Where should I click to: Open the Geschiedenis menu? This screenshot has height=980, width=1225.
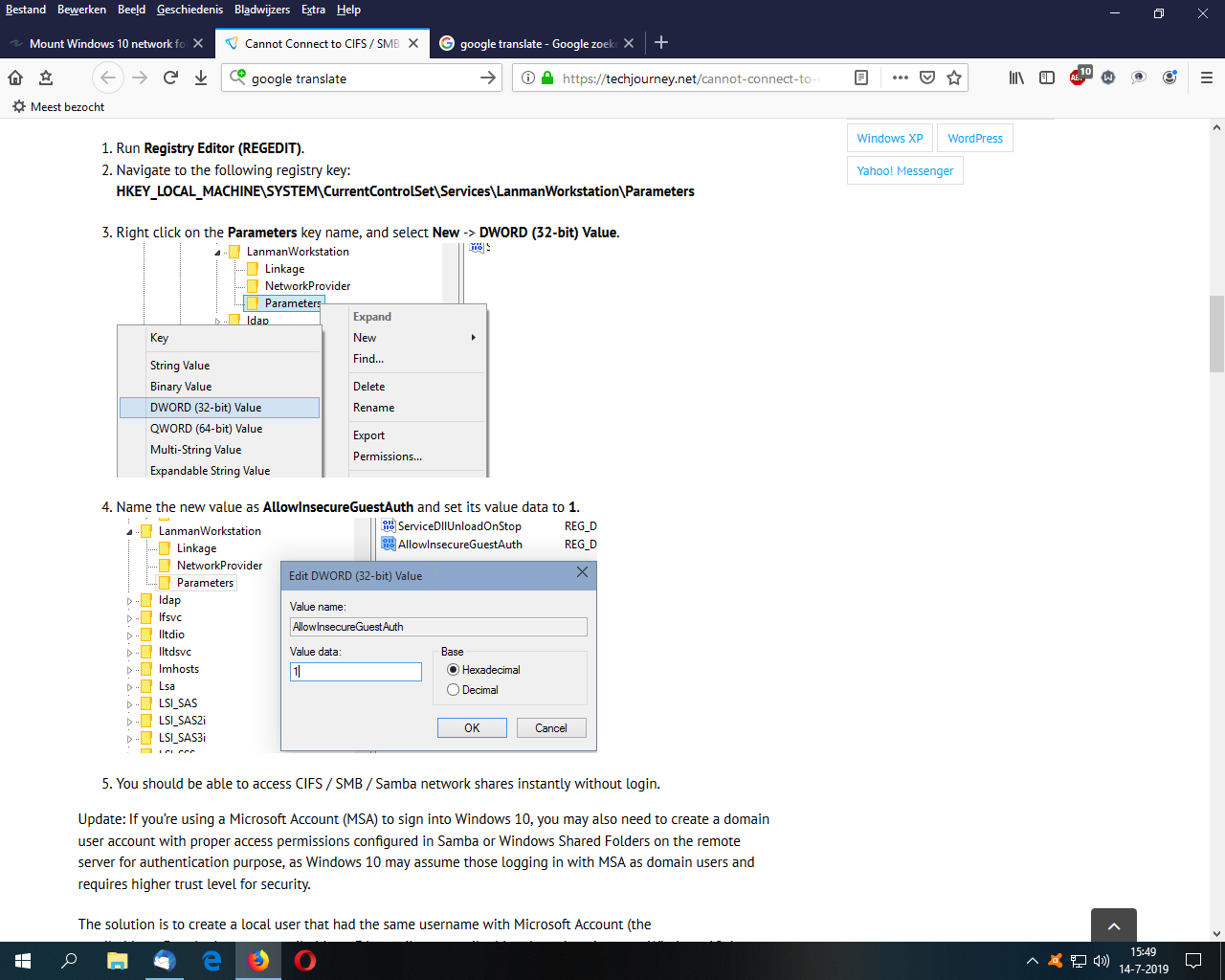tap(189, 10)
